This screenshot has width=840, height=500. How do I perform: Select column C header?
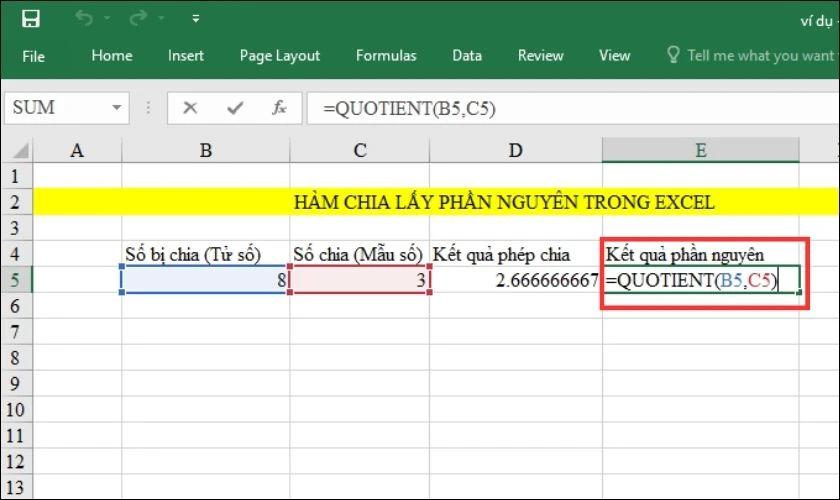click(360, 150)
